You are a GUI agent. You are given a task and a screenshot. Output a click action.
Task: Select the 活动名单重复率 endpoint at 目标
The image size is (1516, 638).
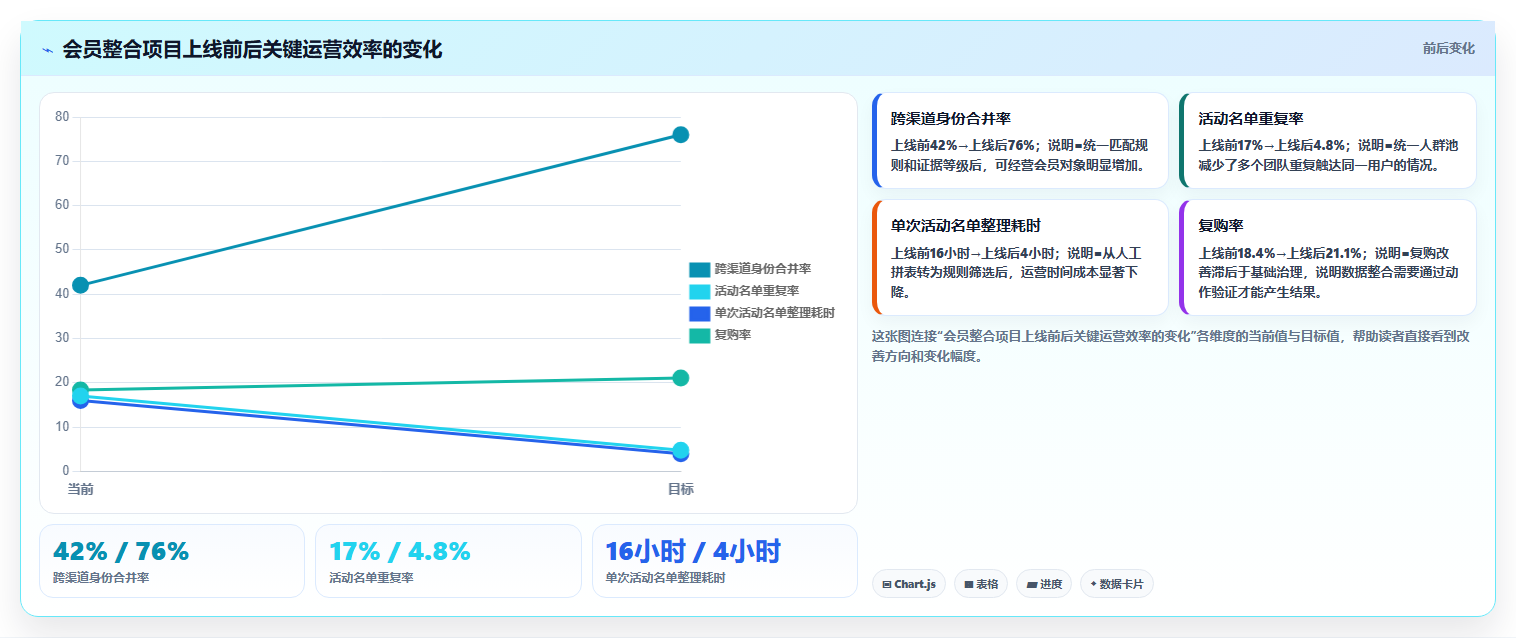tap(680, 450)
